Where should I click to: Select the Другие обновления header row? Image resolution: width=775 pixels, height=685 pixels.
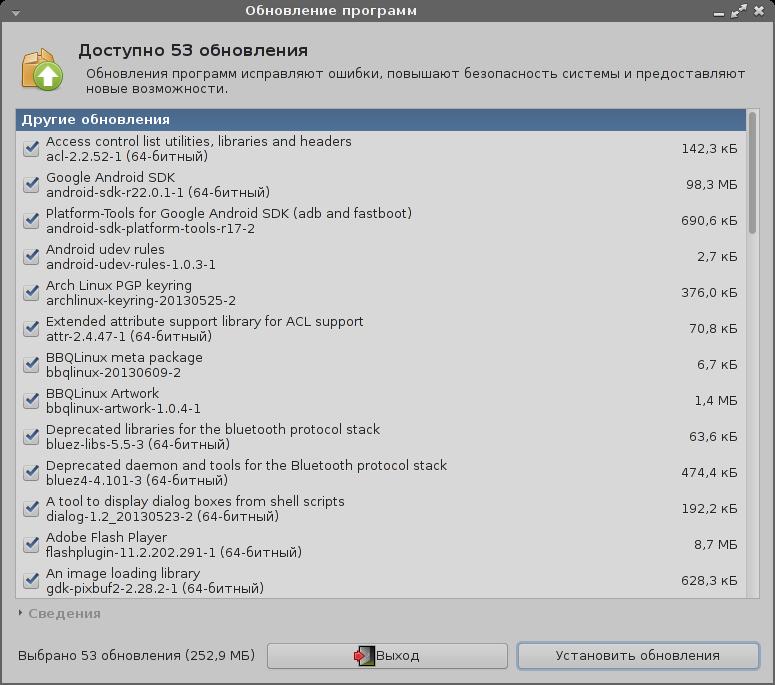(x=381, y=120)
